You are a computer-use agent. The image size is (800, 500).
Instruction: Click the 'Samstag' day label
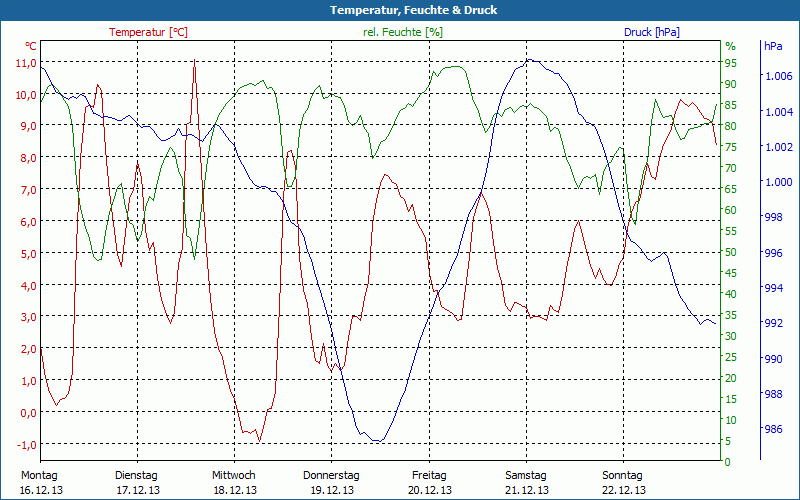526,476
